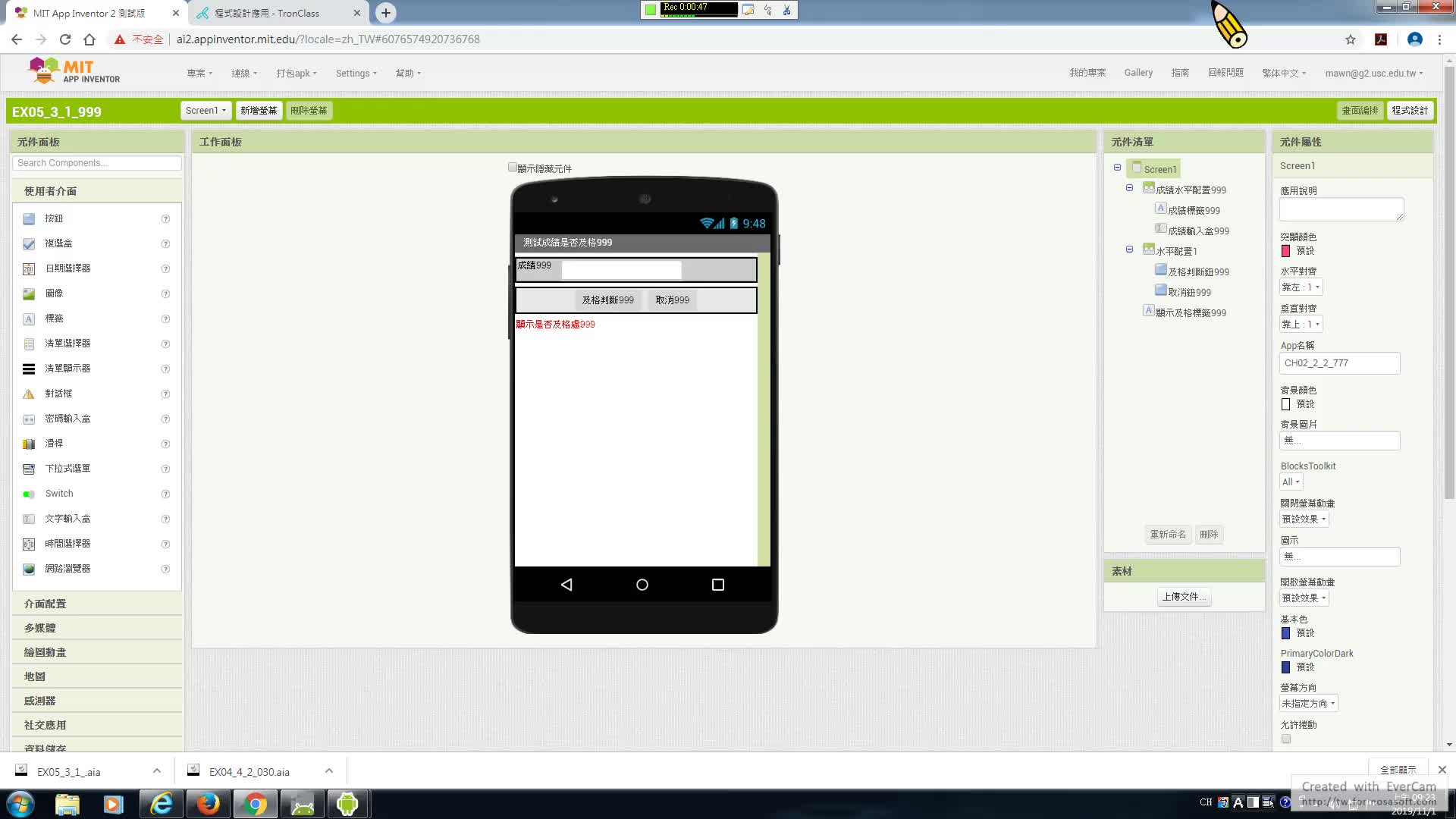Open the 連線 menu
The width and height of the screenshot is (1456, 819).
[x=244, y=74]
